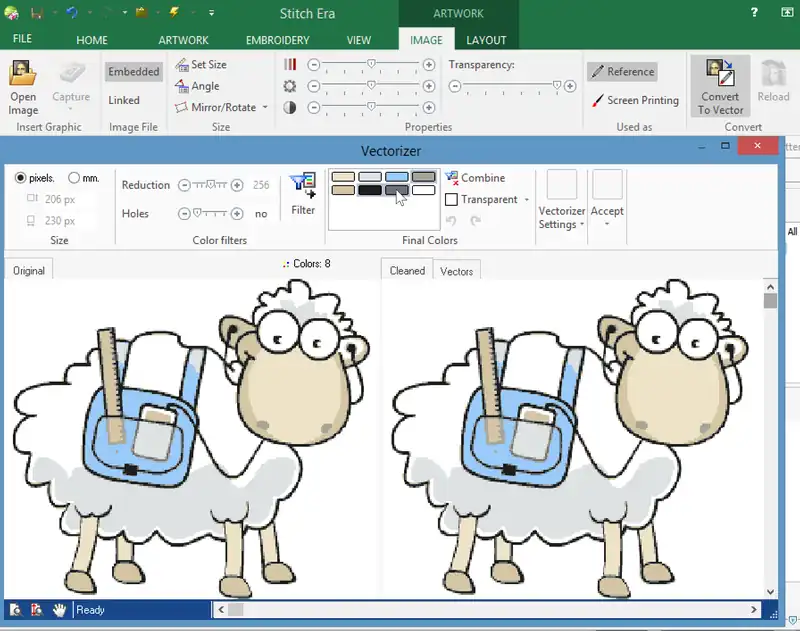The image size is (800, 631).
Task: Switch to the Vectors preview tab
Action: click(x=456, y=271)
